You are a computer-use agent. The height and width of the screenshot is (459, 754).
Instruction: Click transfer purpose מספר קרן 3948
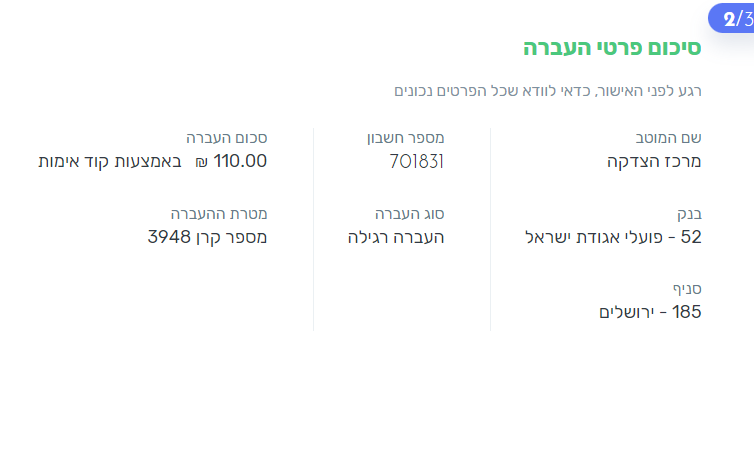(x=207, y=237)
